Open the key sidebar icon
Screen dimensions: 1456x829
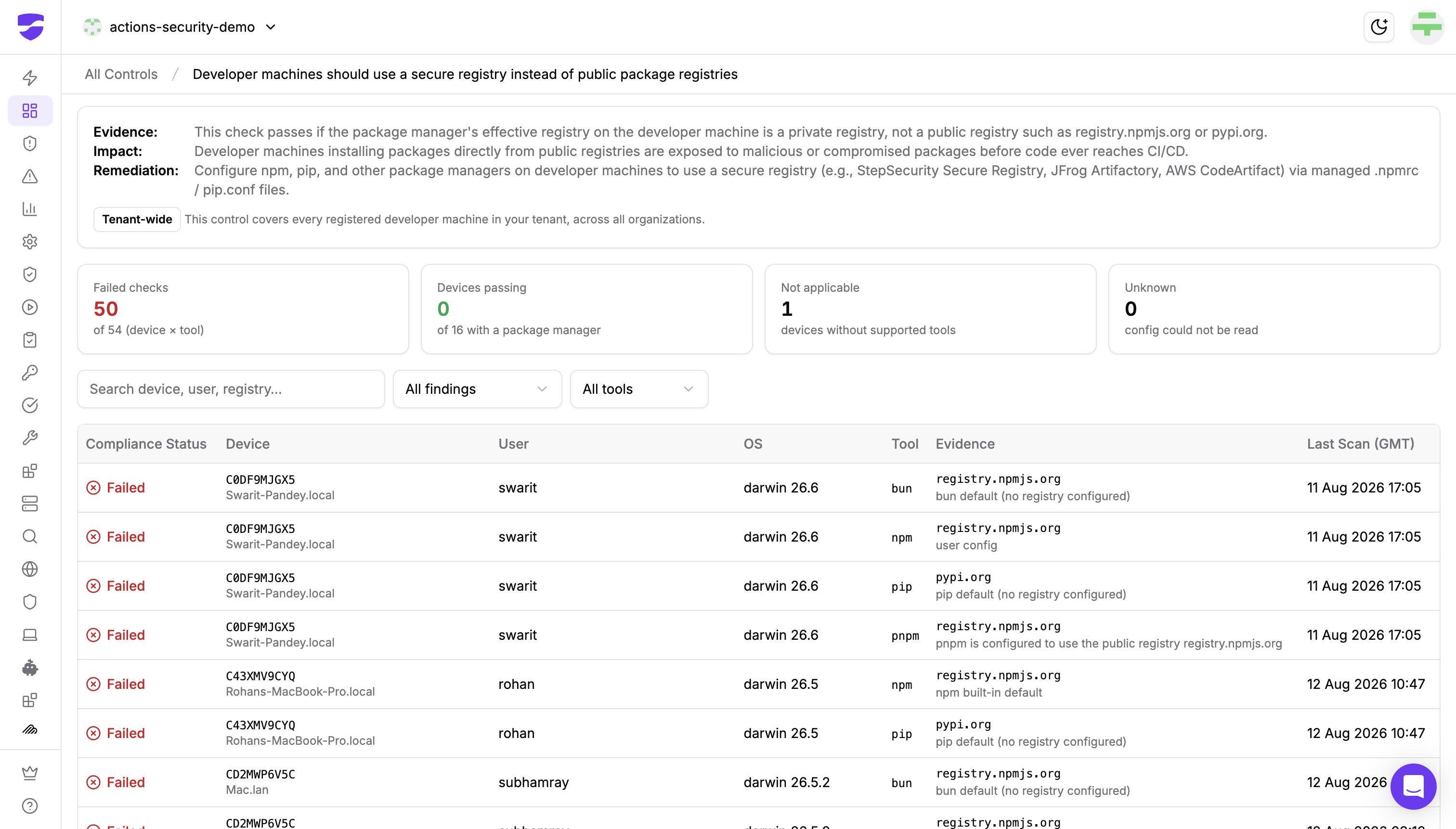tap(30, 373)
